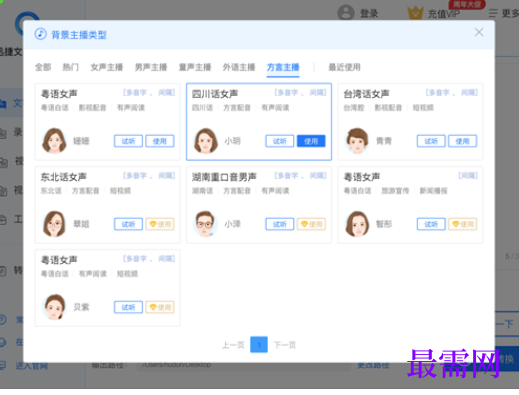Click 使用 button for first 粤语女声
Screen dimensions: 519x395
point(160,141)
